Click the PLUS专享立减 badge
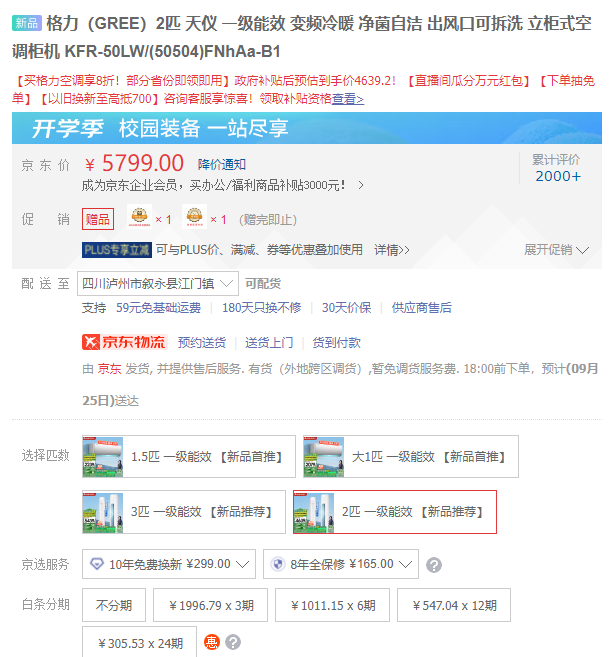This screenshot has width=611, height=657. coord(117,250)
